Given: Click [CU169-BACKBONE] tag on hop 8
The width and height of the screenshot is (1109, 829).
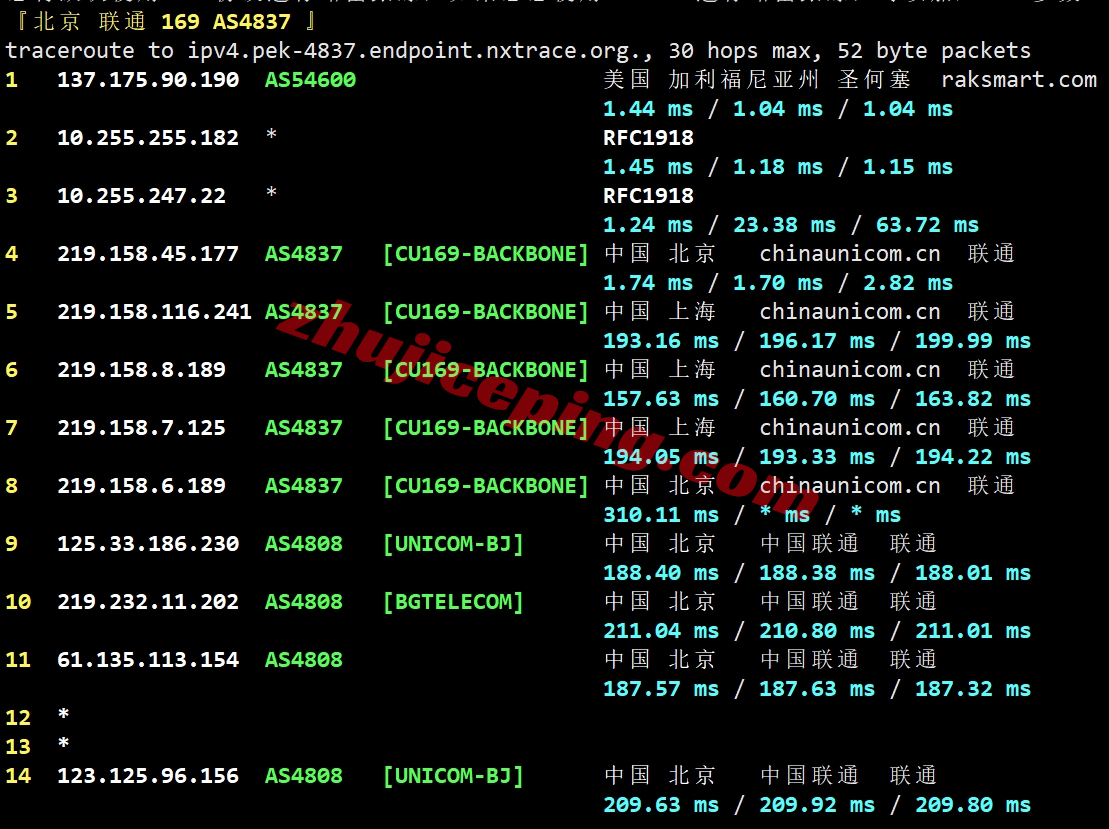Looking at the screenshot, I should (x=485, y=485).
